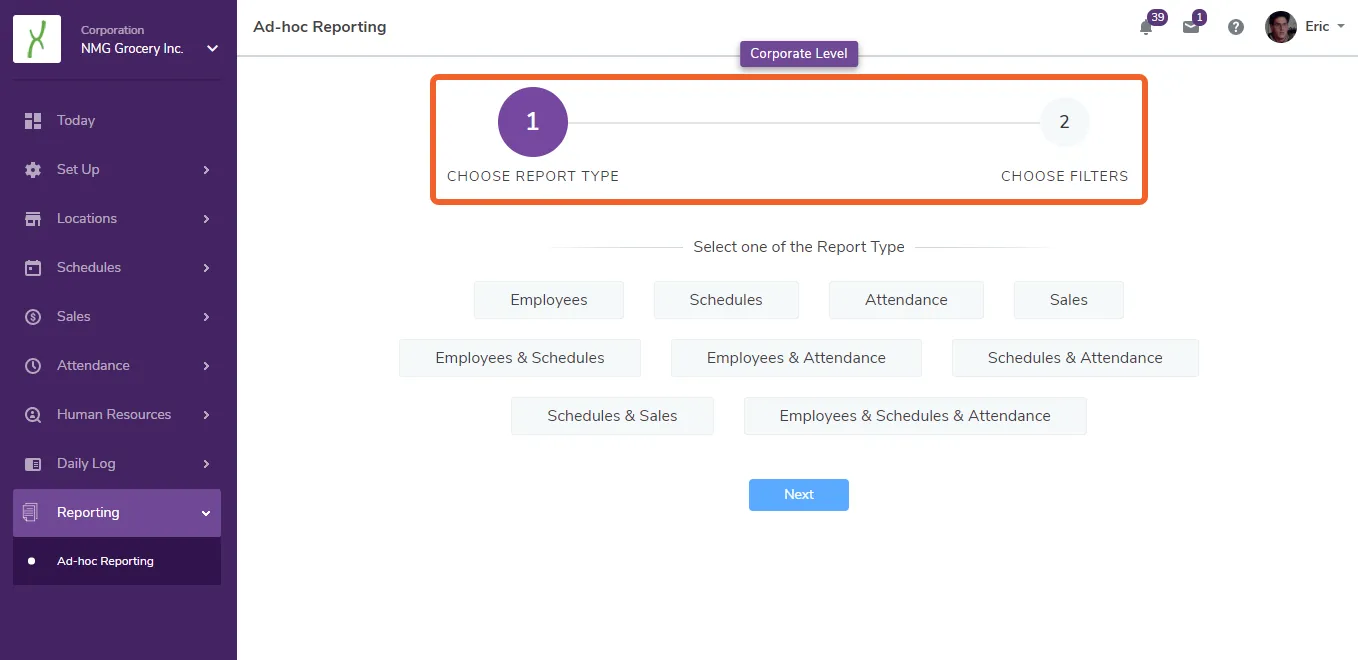
Task: Open the Locations menu item
Action: tap(117, 219)
